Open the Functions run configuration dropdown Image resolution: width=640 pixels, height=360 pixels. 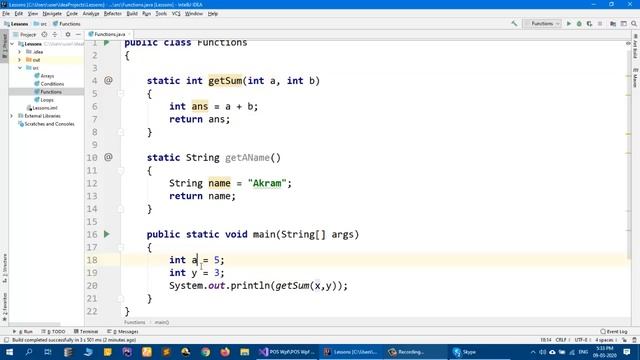click(x=542, y=24)
